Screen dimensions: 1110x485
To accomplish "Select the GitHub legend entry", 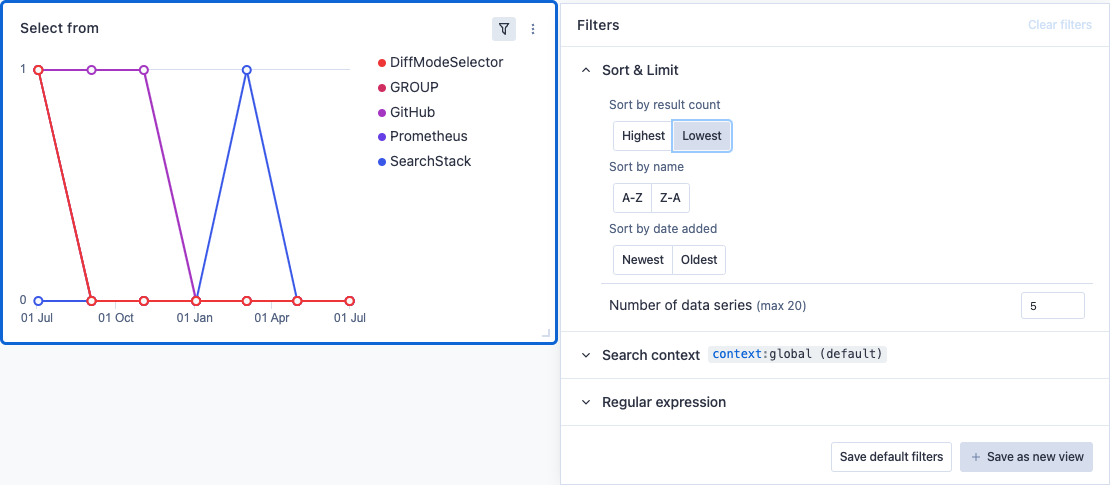I will [407, 112].
